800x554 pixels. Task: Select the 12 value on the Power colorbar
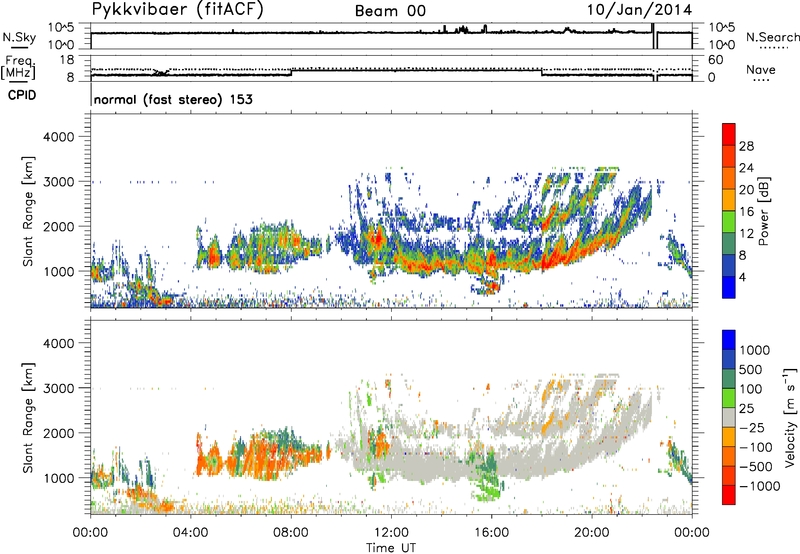tap(746, 234)
